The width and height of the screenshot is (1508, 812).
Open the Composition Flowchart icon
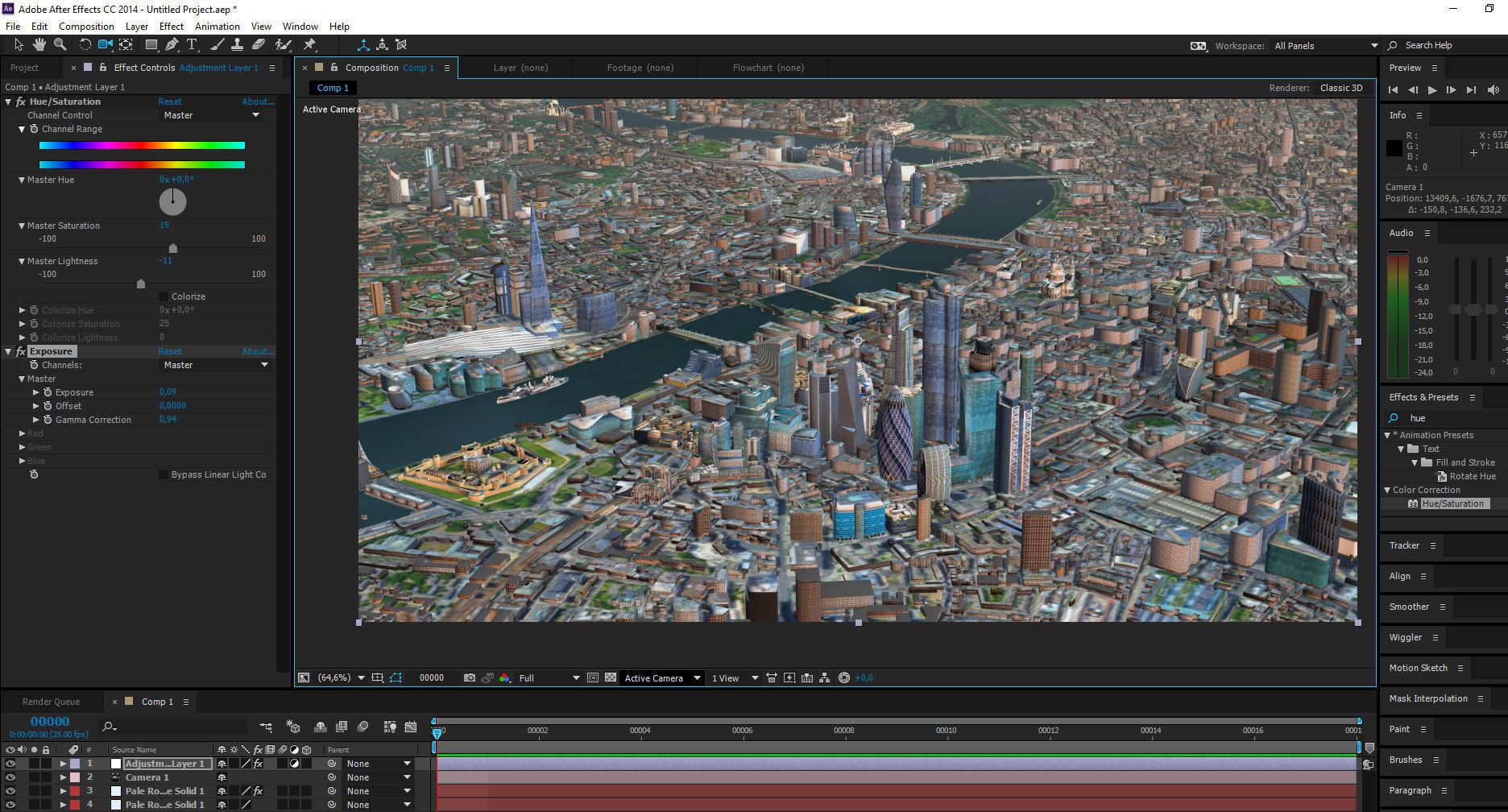click(x=824, y=677)
